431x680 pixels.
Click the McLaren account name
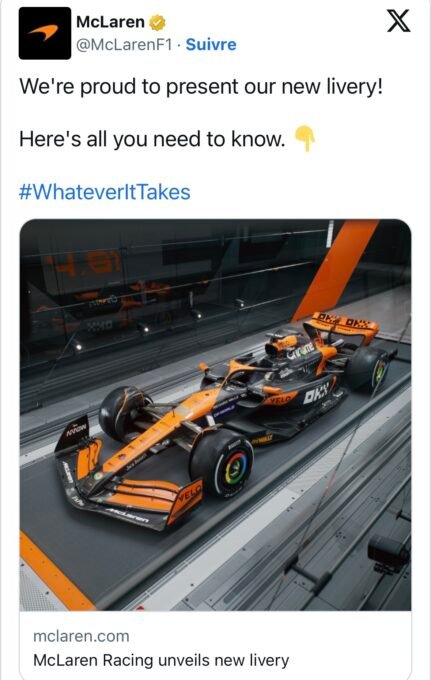coord(110,22)
